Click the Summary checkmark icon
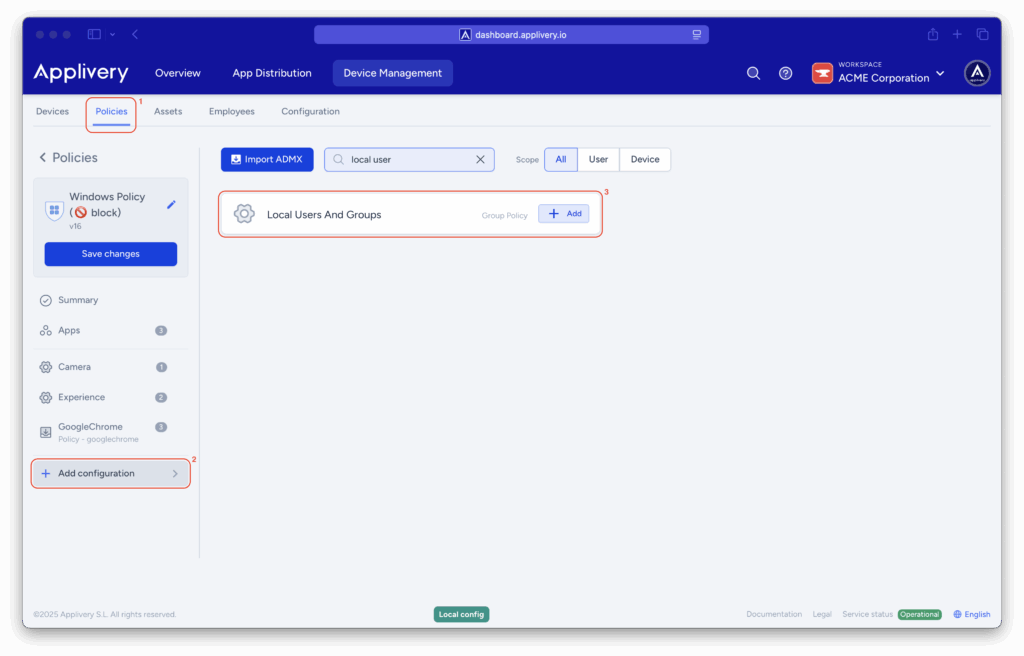Viewport: 1024px width, 656px height. click(x=46, y=301)
